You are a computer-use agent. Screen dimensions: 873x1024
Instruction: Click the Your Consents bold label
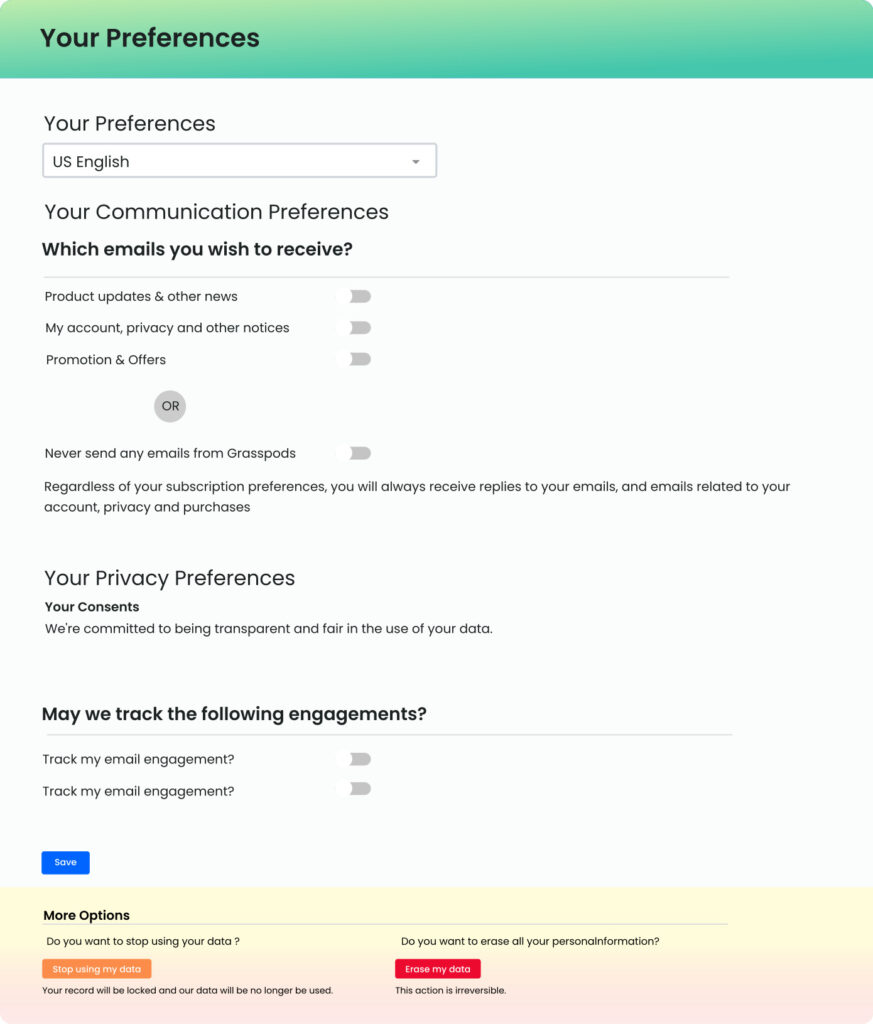point(92,607)
